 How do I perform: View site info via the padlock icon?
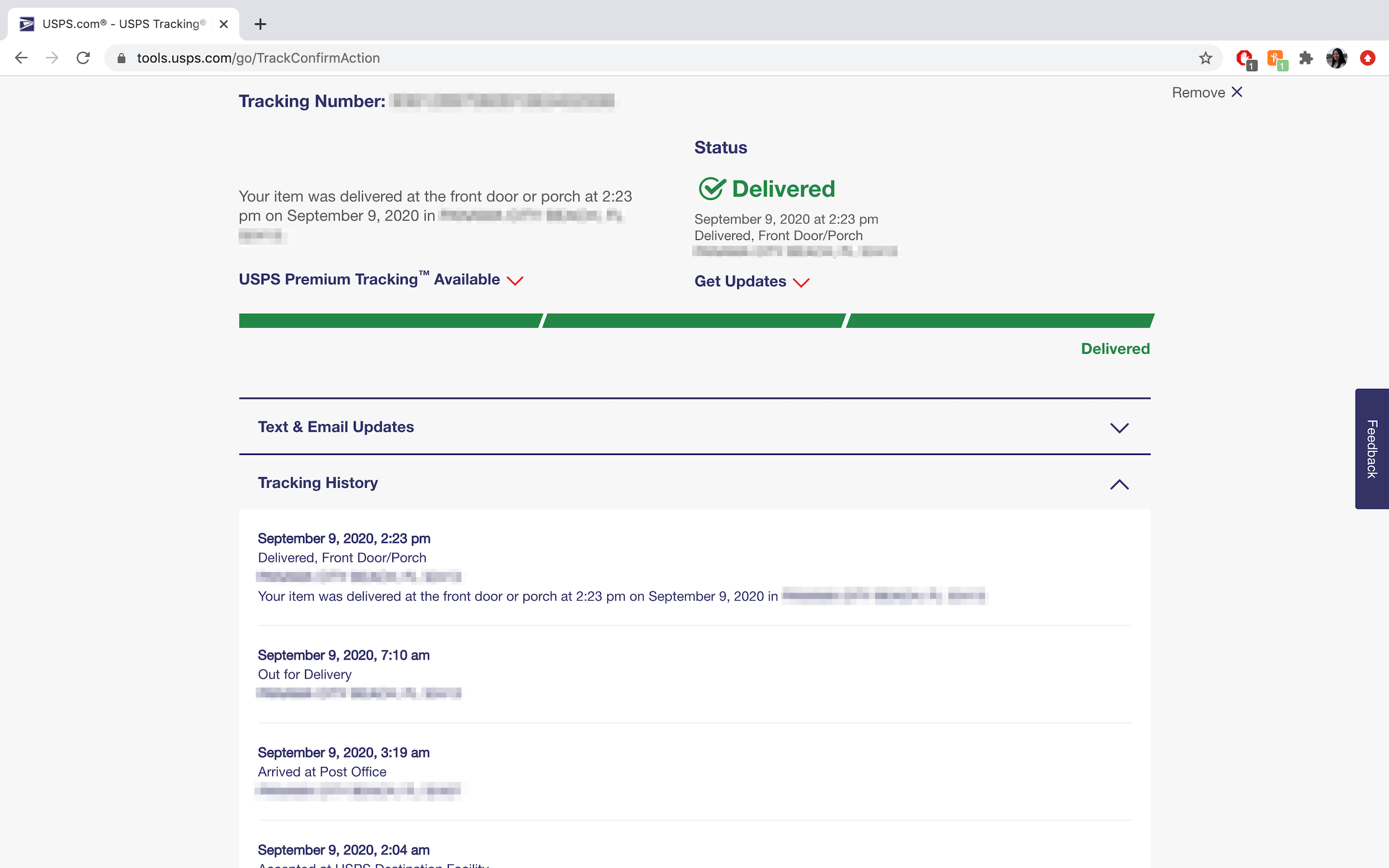click(121, 58)
